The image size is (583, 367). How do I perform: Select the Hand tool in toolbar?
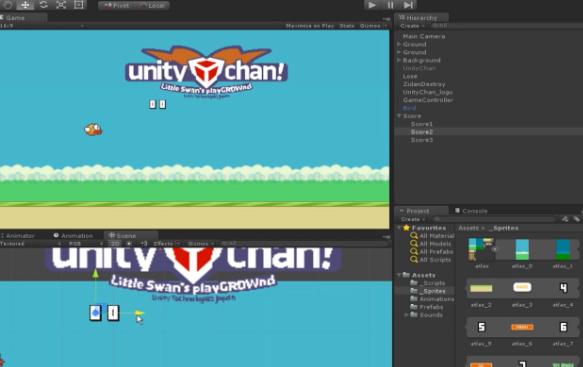7,5
